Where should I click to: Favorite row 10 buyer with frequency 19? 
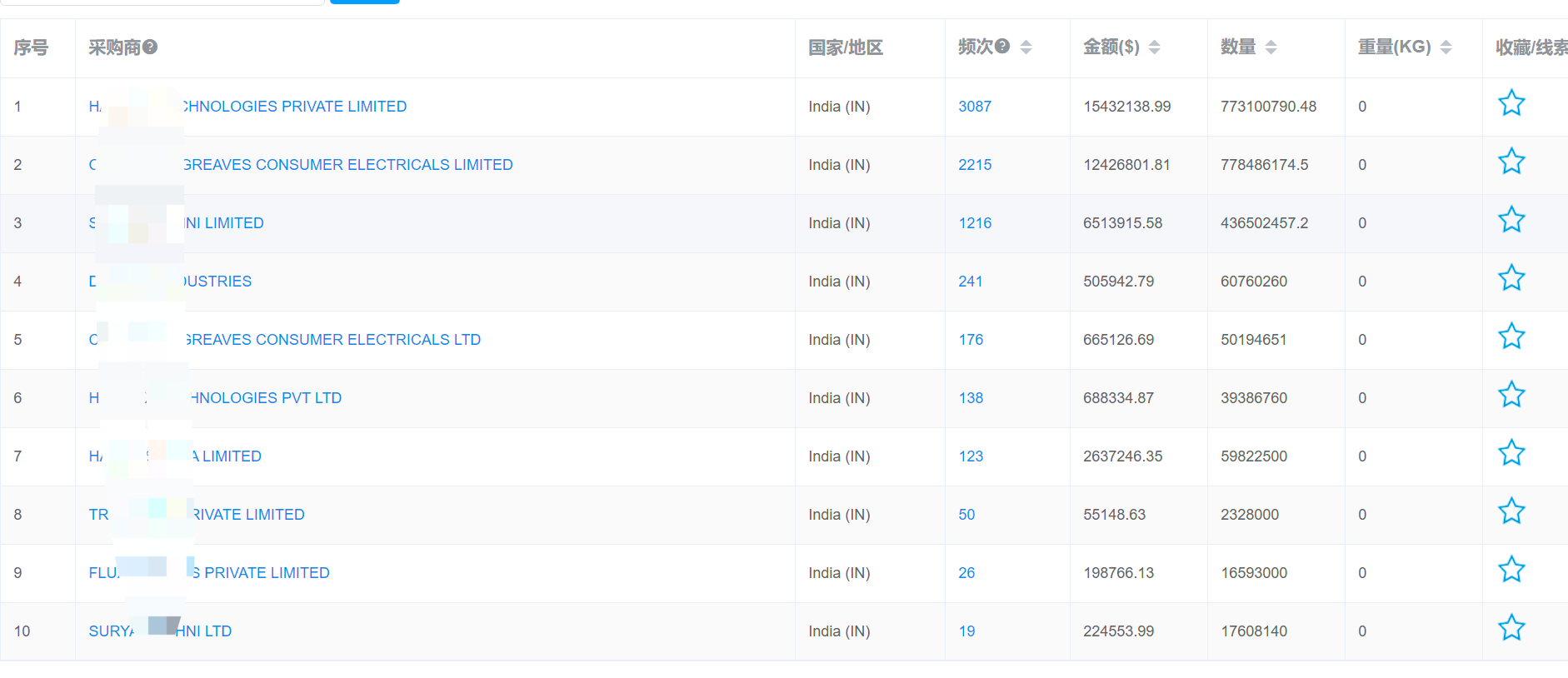coord(1511,628)
